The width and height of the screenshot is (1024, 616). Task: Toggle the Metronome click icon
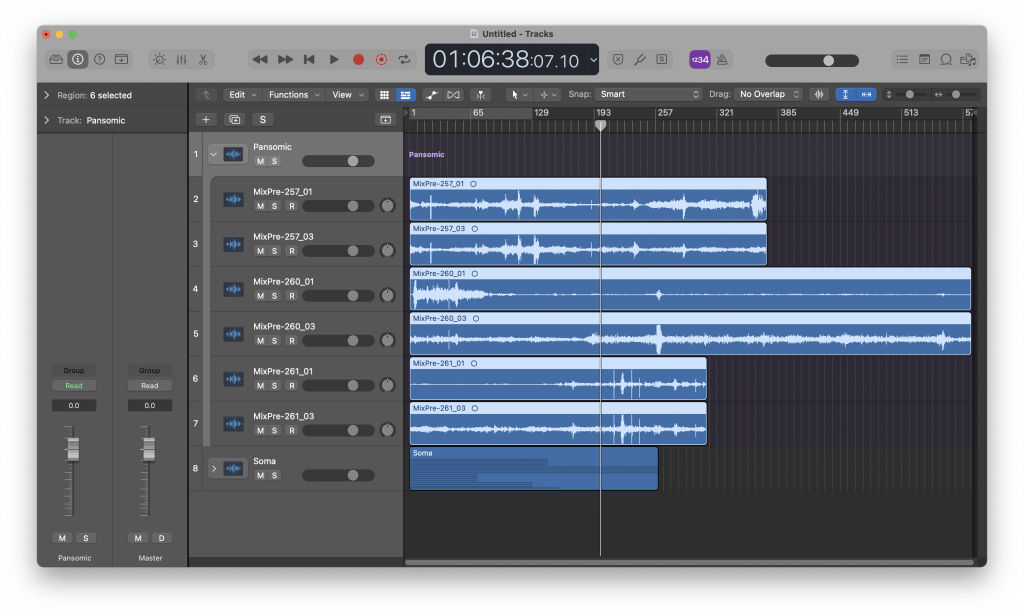(x=722, y=59)
